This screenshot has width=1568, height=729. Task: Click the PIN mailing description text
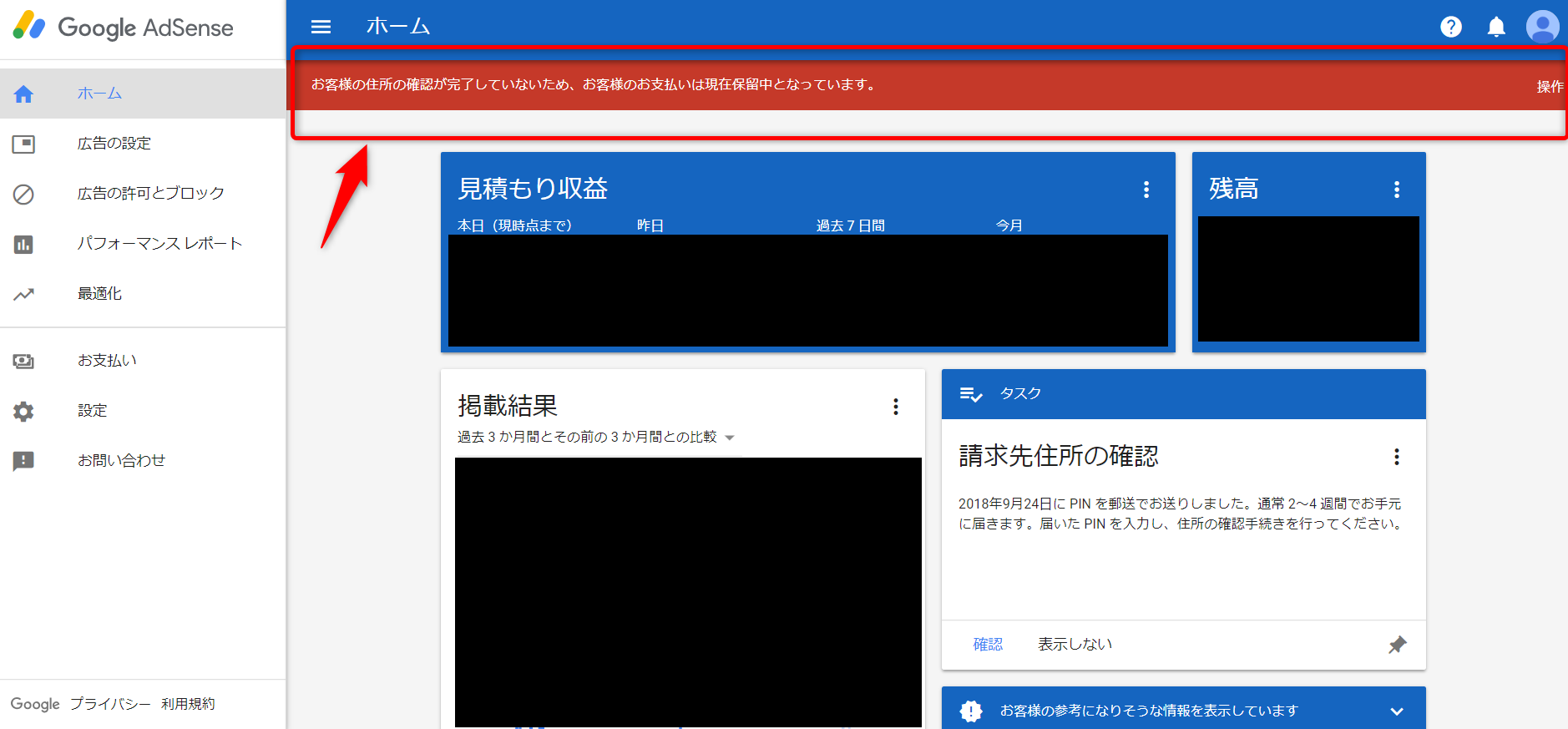click(x=1180, y=514)
